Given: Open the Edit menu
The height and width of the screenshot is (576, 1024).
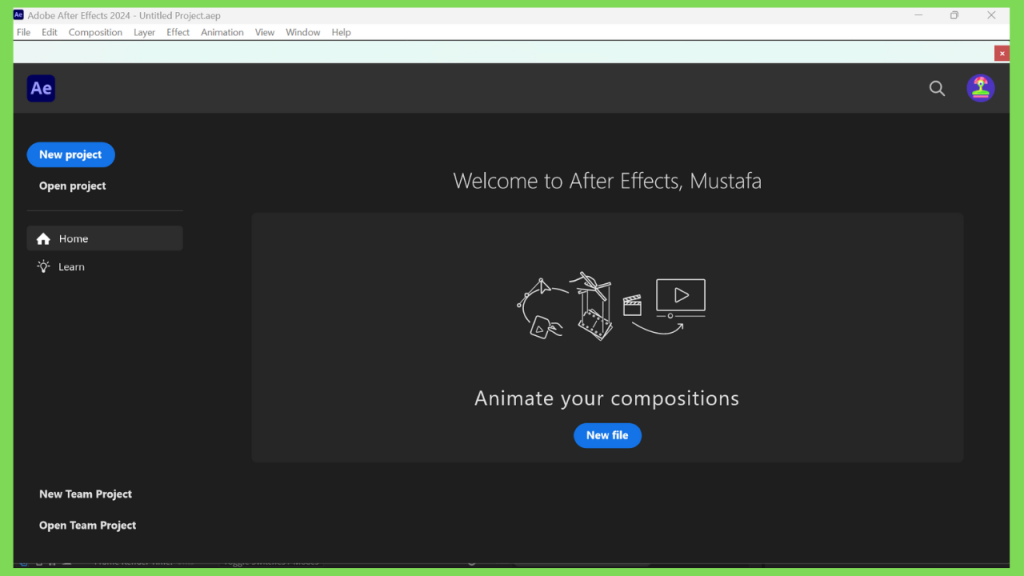Looking at the screenshot, I should [49, 32].
